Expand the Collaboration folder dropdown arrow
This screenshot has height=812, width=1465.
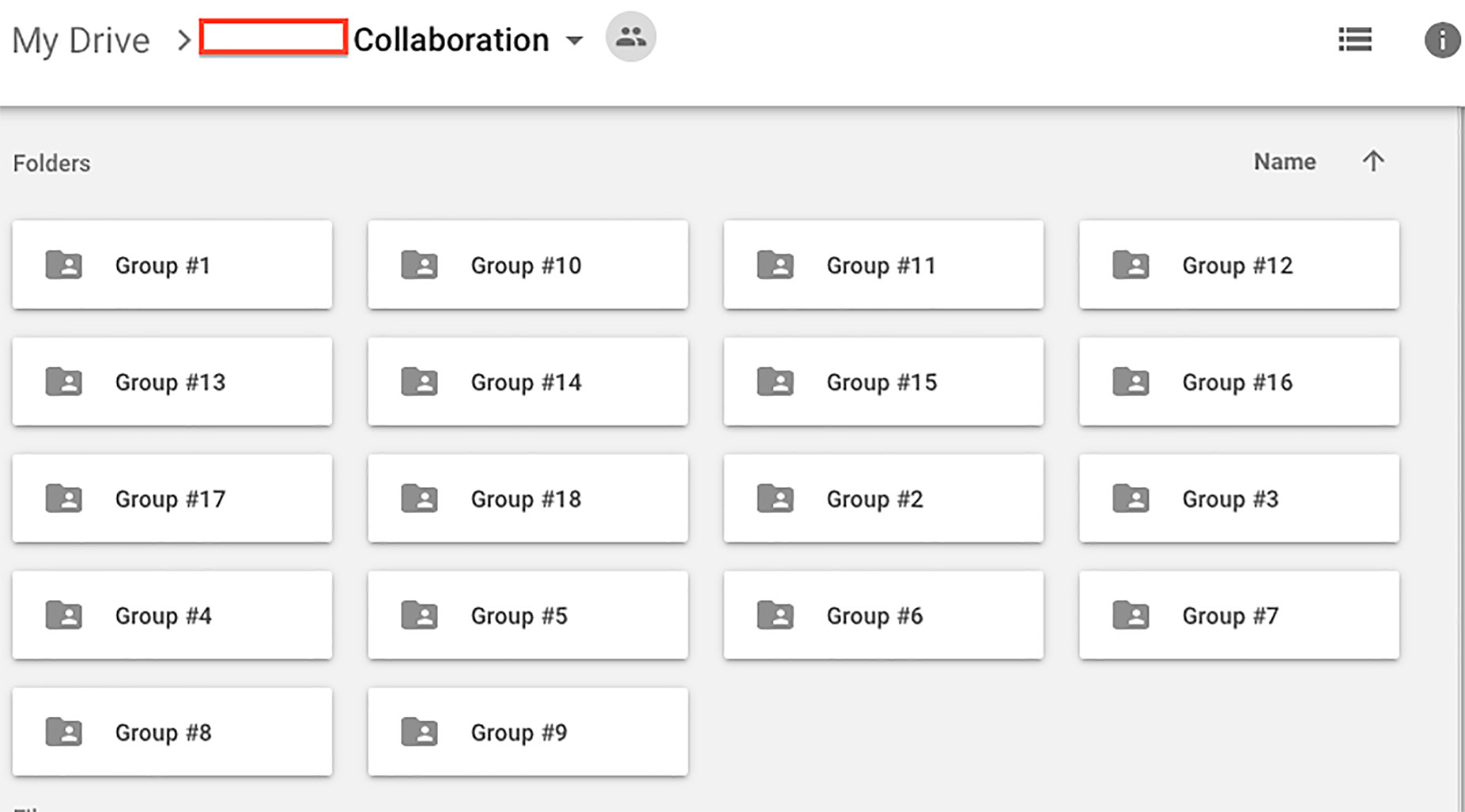pyautogui.click(x=575, y=40)
